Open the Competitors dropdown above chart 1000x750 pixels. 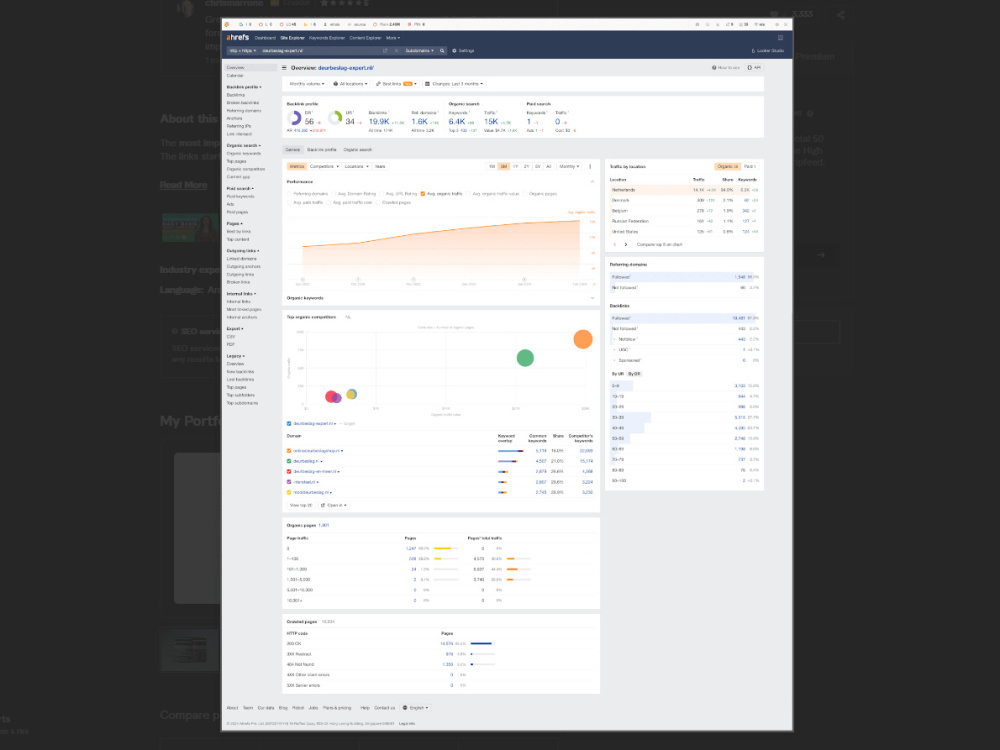[x=324, y=166]
